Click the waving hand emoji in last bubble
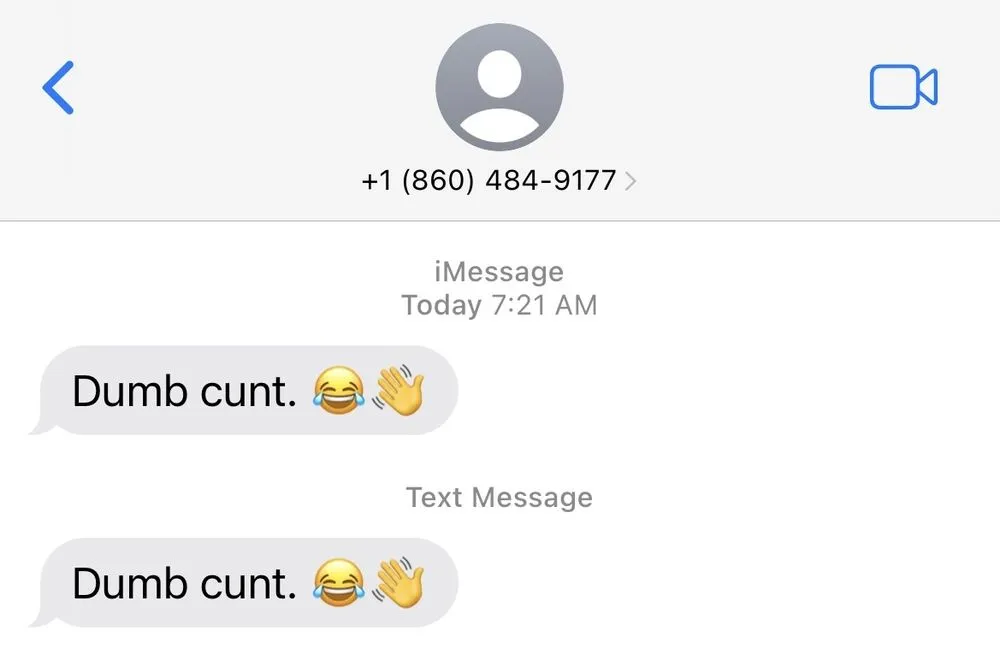Viewport: 1000px width, 654px height. [x=398, y=582]
